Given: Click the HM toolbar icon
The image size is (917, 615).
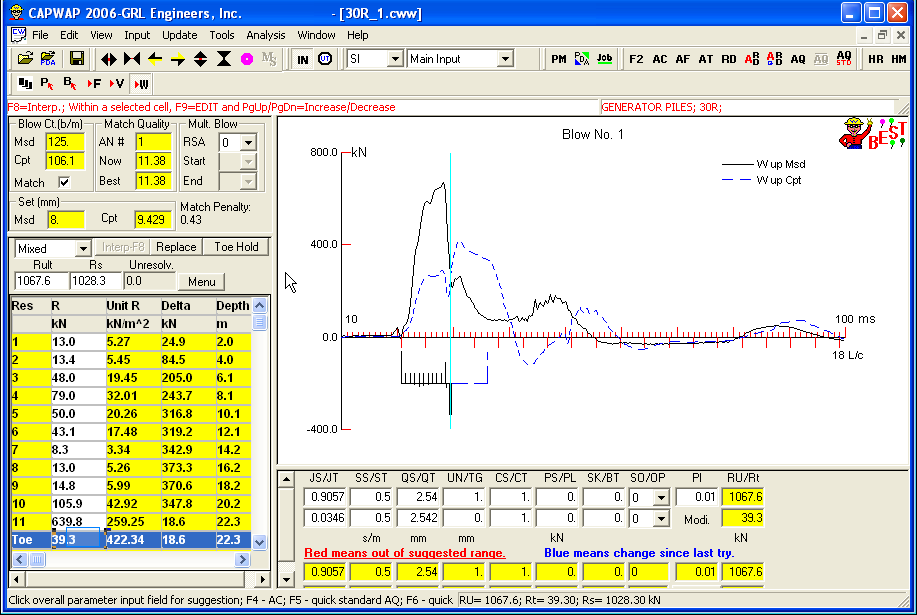Looking at the screenshot, I should tap(899, 59).
